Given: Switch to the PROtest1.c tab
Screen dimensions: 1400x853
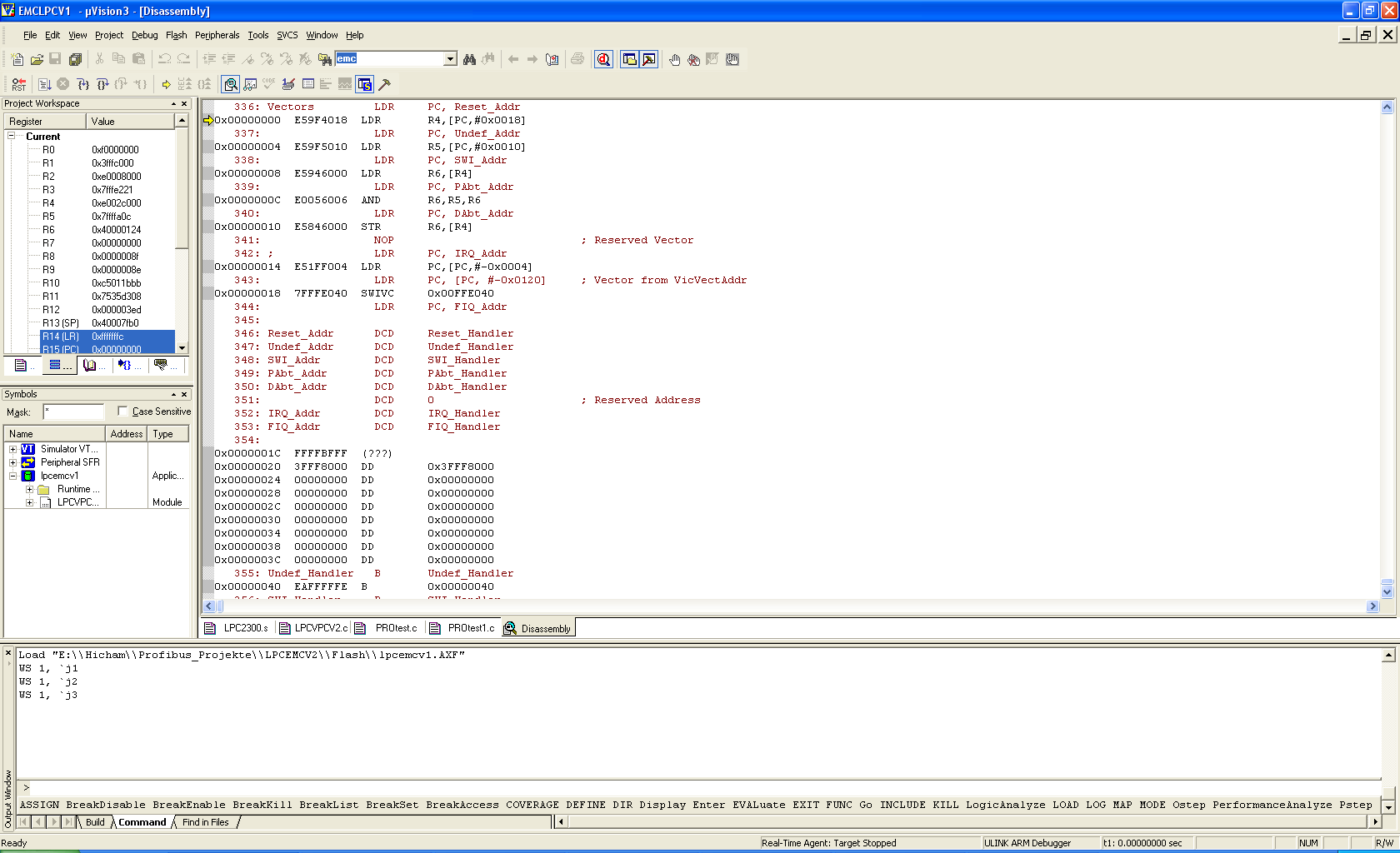Looking at the screenshot, I should (x=464, y=628).
